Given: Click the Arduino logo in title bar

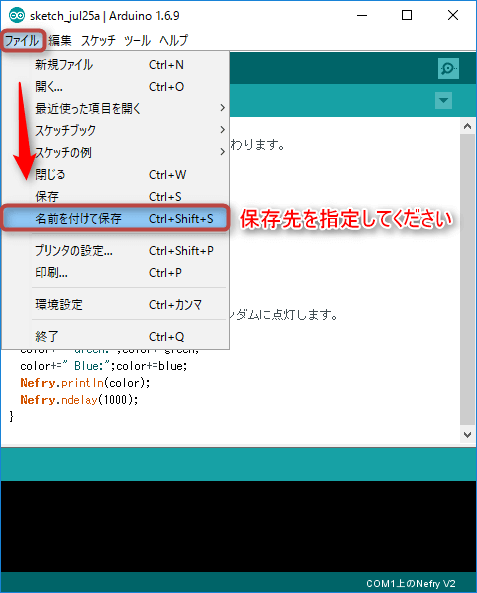Looking at the screenshot, I should (x=17, y=16).
